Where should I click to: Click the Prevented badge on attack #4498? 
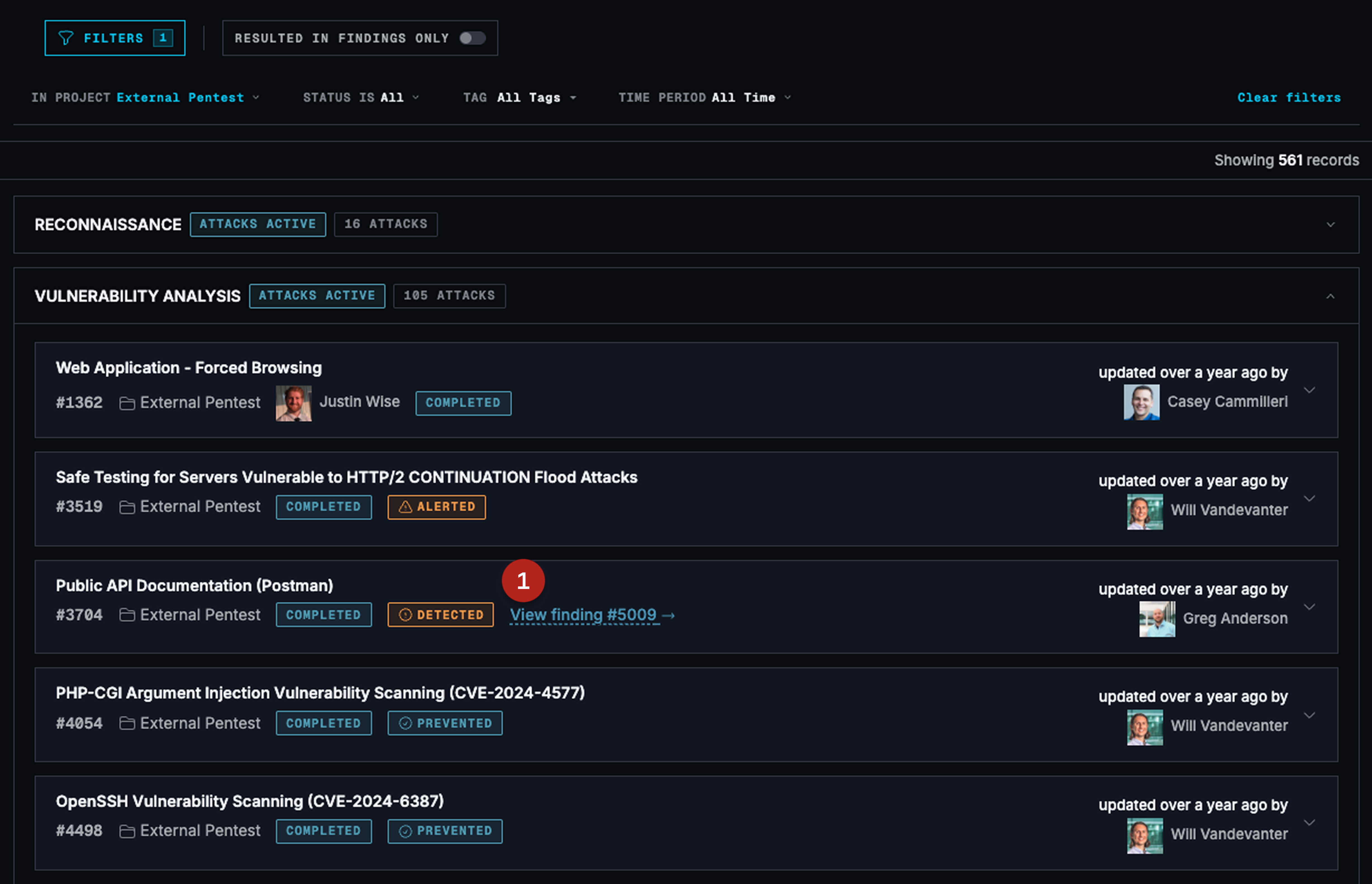445,831
